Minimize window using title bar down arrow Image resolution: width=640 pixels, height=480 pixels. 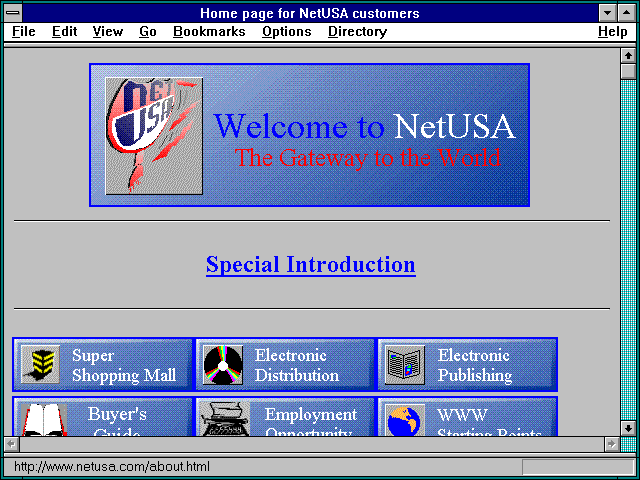[607, 13]
